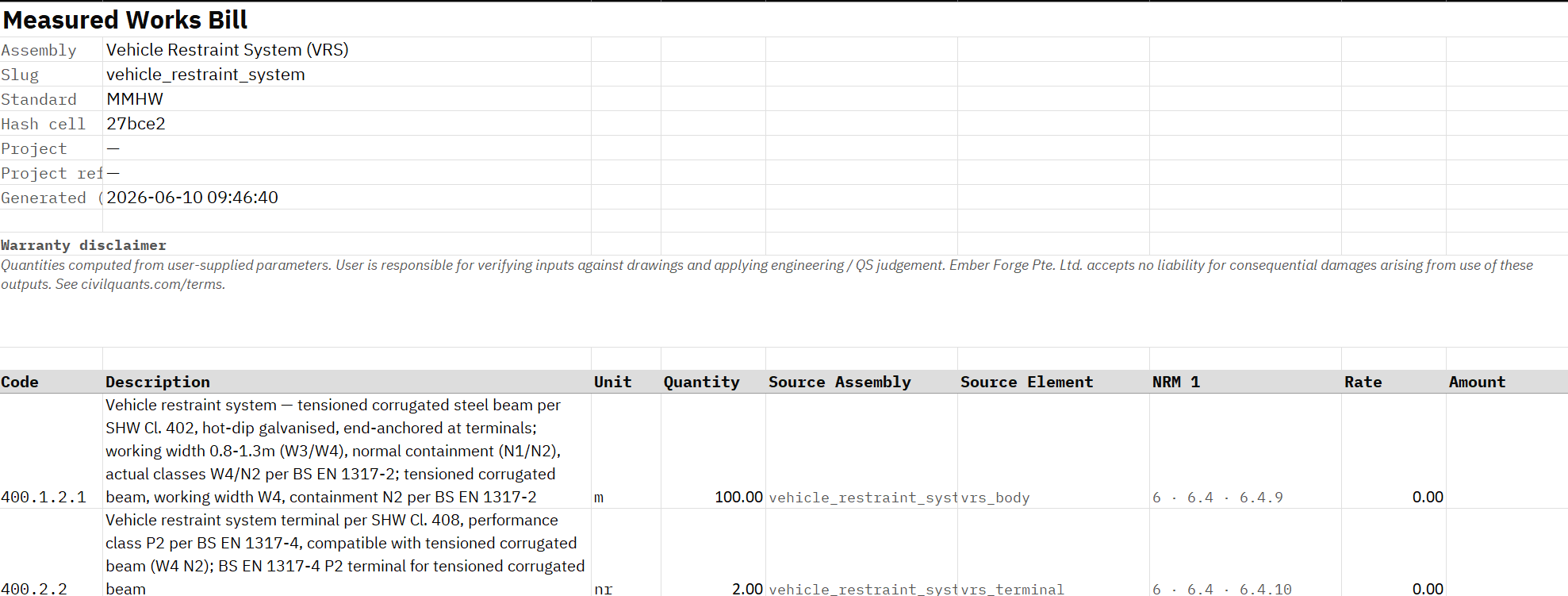Select the tensioned corrugated steel beam description
1568x596 pixels.
pyautogui.click(x=347, y=451)
